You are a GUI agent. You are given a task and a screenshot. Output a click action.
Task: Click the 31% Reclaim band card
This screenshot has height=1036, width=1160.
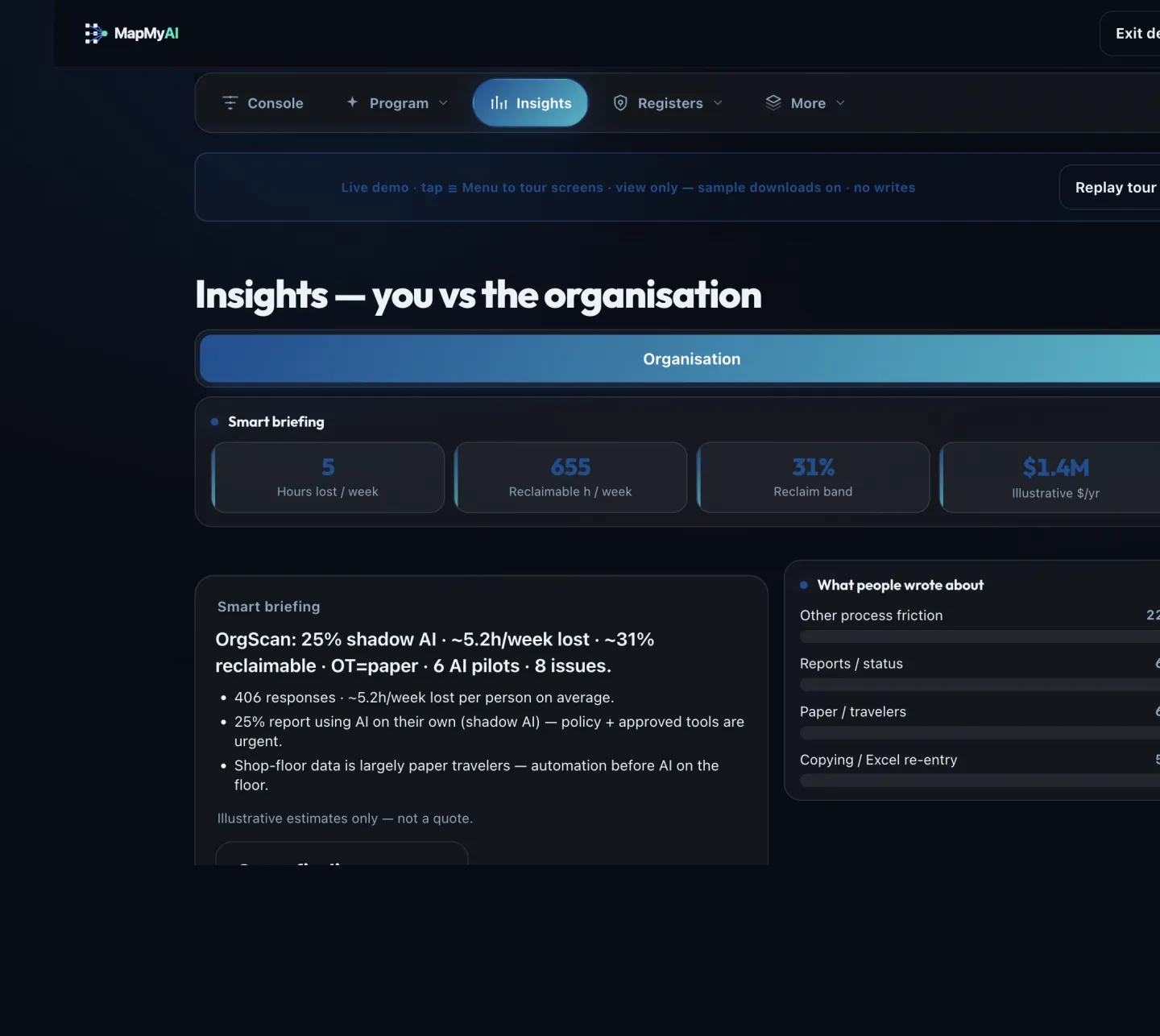point(813,478)
